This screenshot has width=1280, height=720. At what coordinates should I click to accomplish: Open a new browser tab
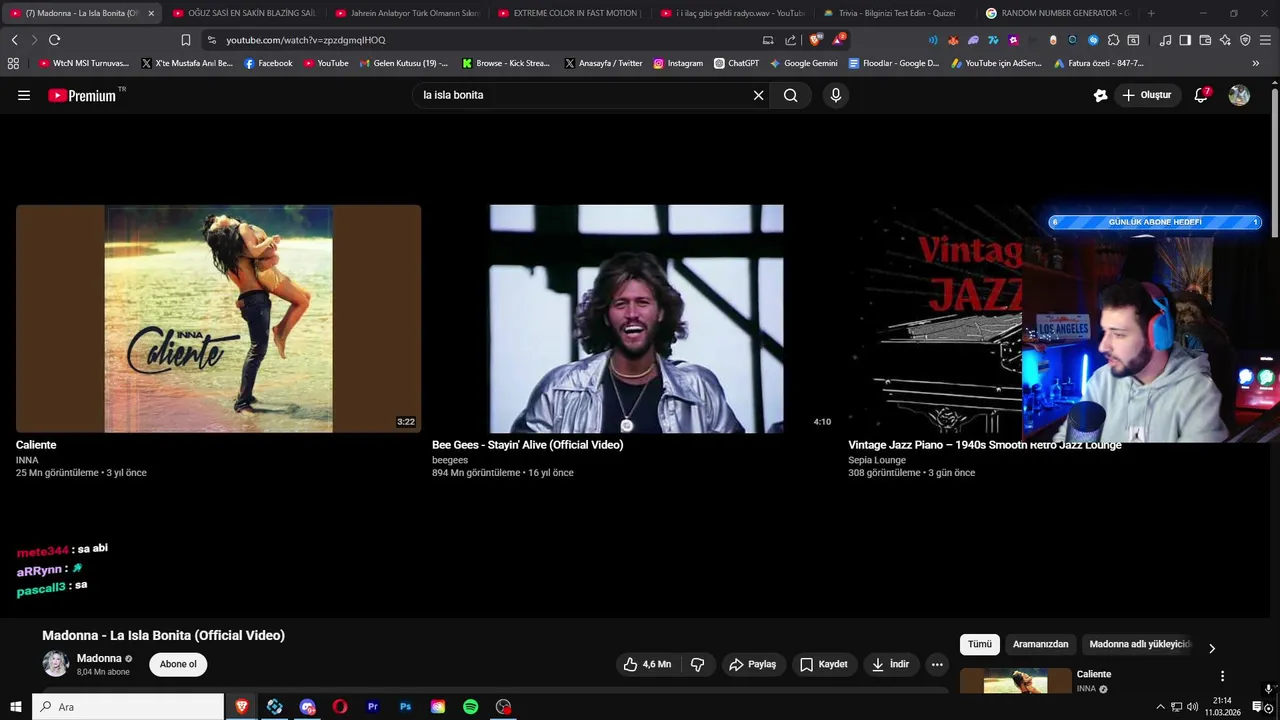pyautogui.click(x=1151, y=13)
